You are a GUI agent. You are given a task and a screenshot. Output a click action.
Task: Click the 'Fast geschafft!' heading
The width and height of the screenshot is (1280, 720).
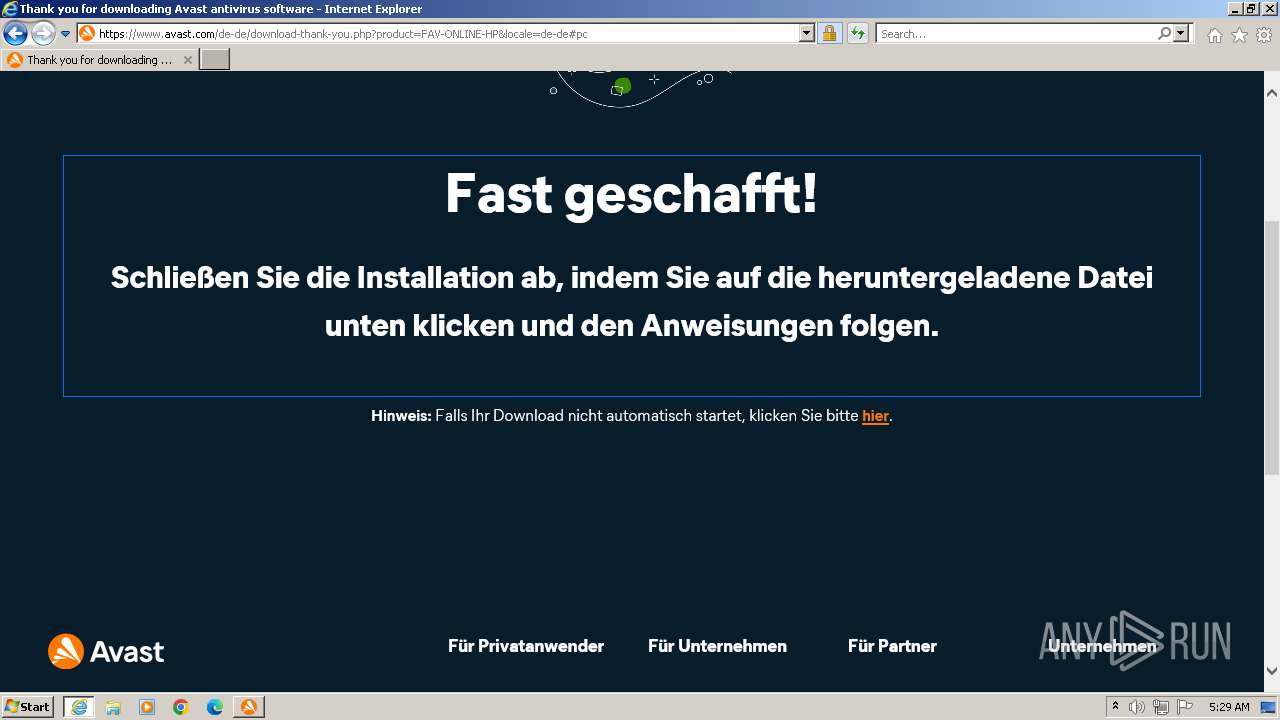(x=631, y=193)
